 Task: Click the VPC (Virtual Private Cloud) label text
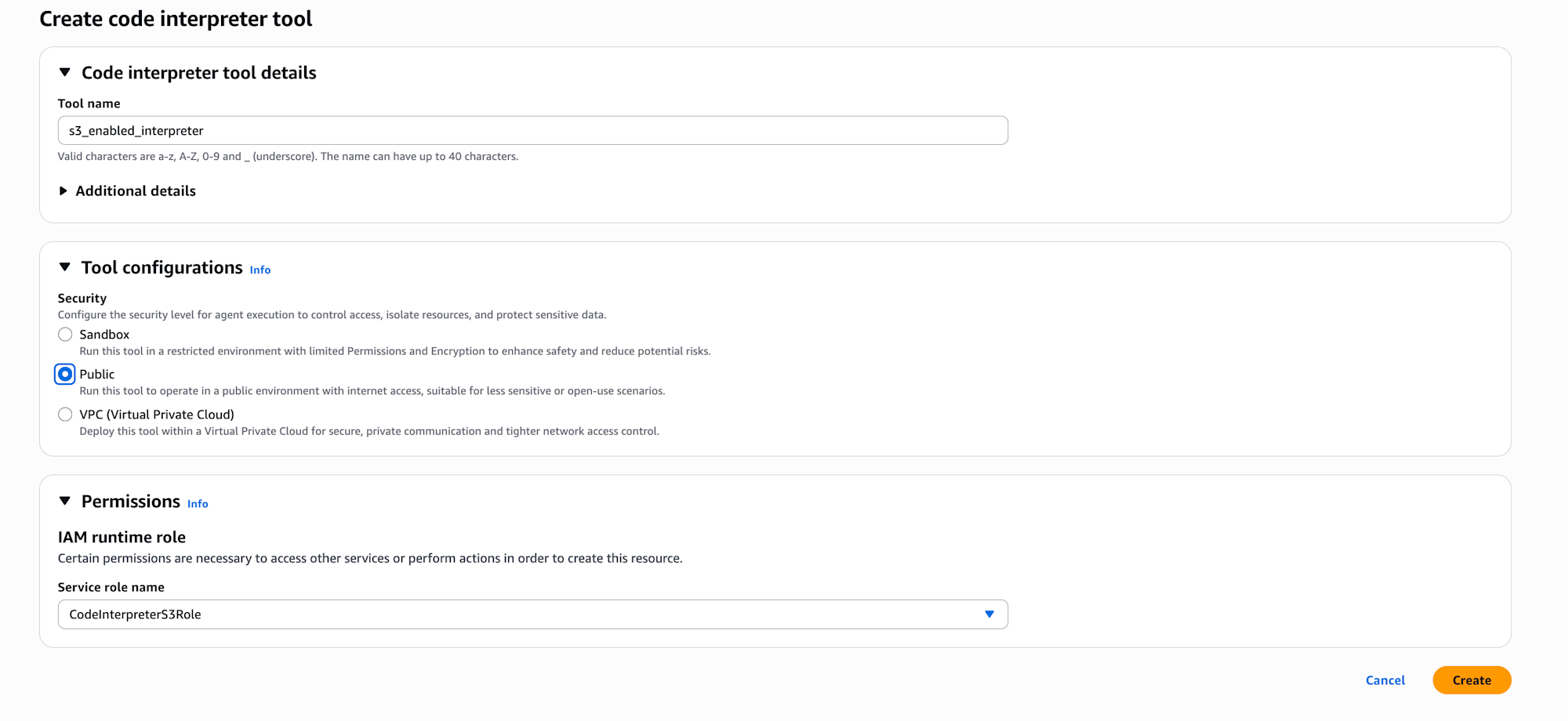click(157, 415)
